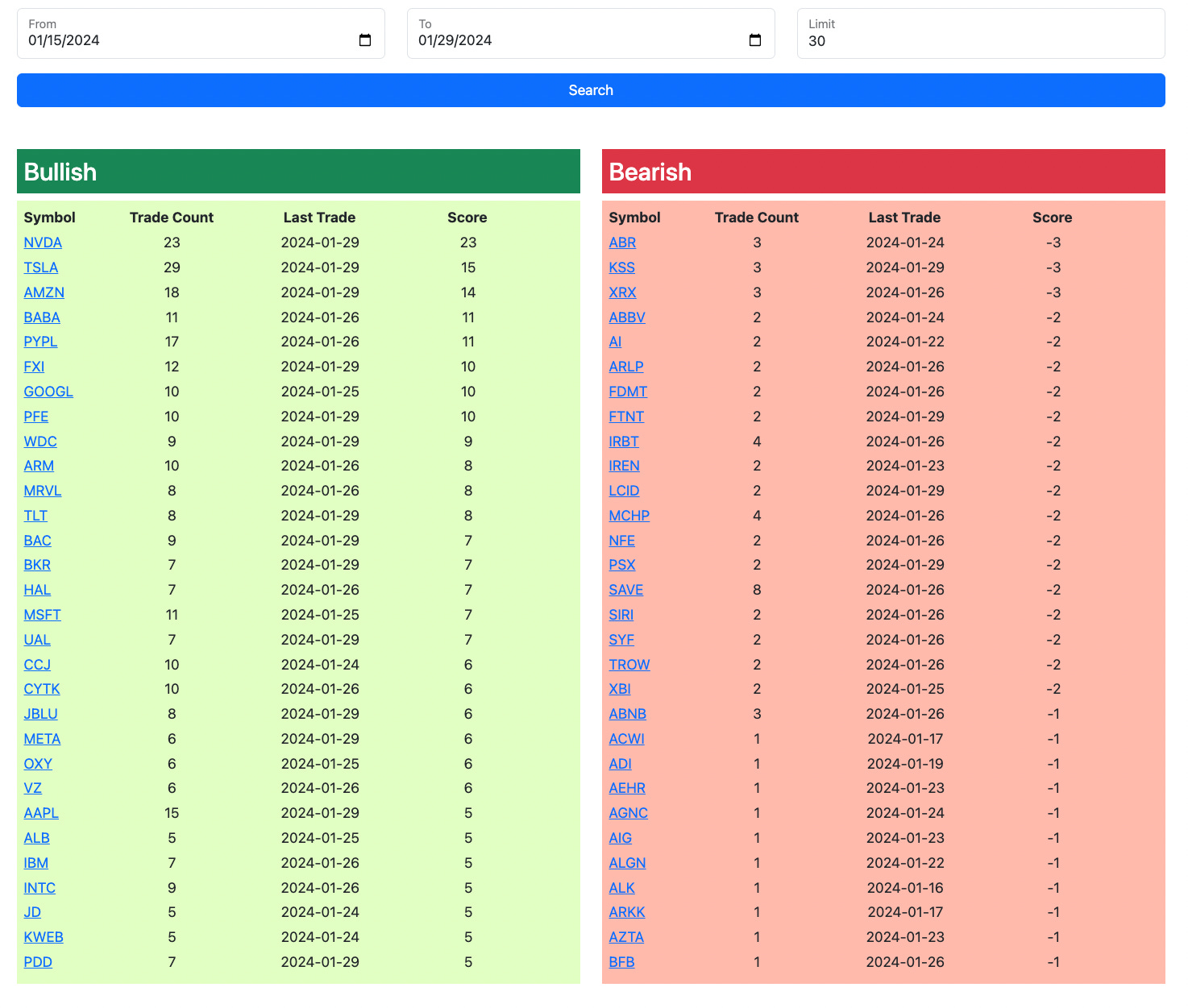Screen dimensions: 1188x1008
Task: Open the BFB symbol link
Action: (622, 962)
